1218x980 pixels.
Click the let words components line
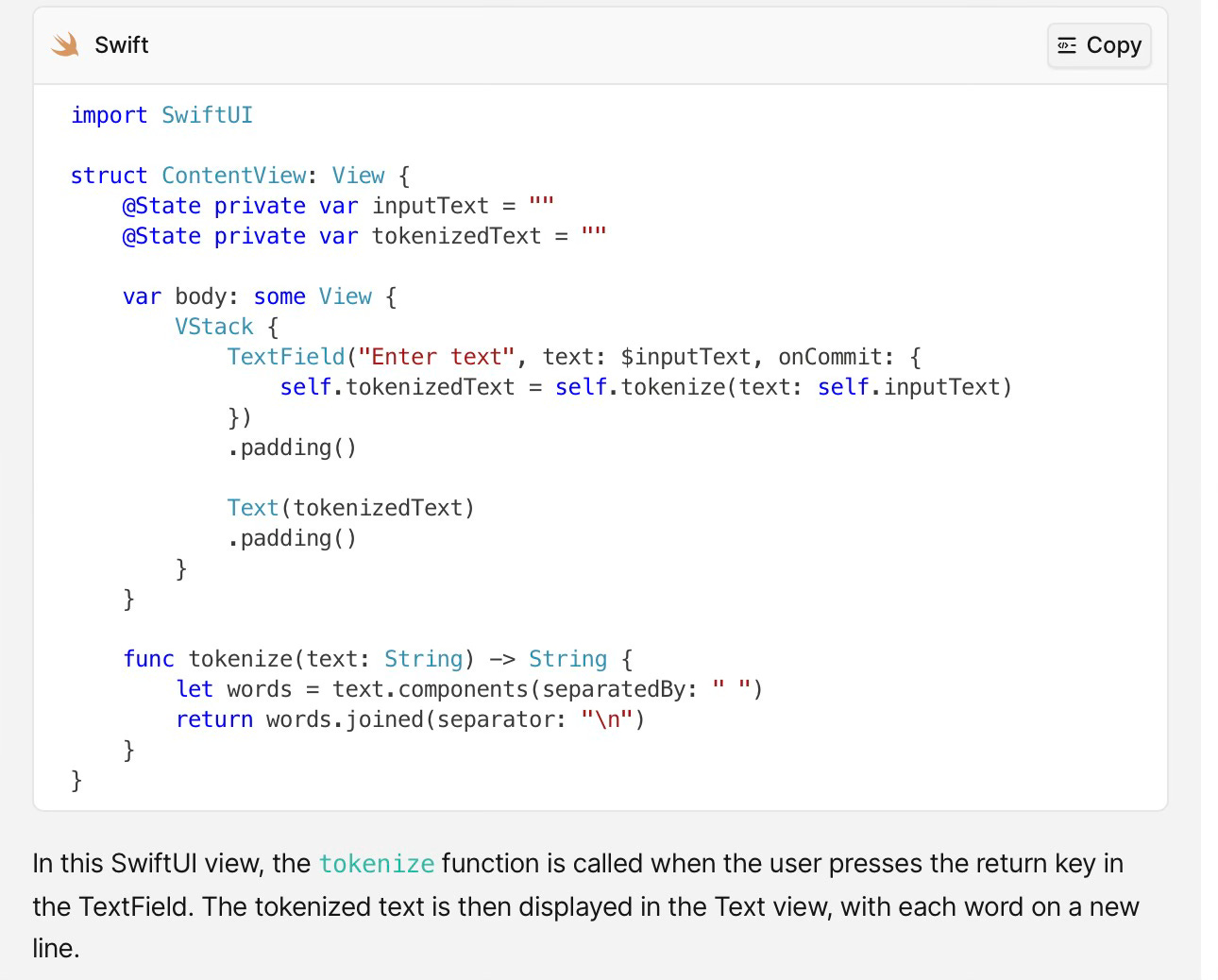coord(469,688)
